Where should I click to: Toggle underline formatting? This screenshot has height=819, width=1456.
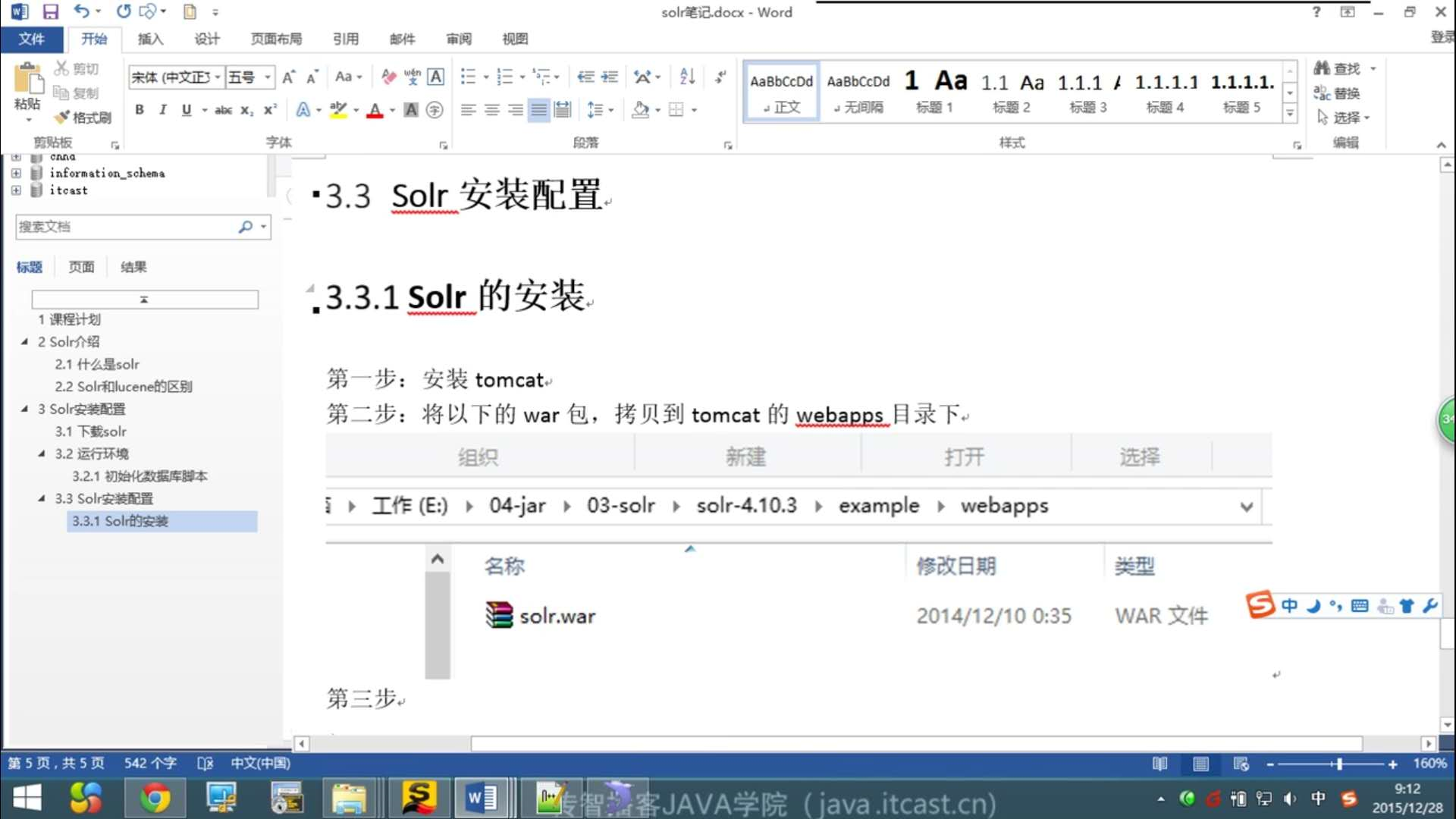187,110
